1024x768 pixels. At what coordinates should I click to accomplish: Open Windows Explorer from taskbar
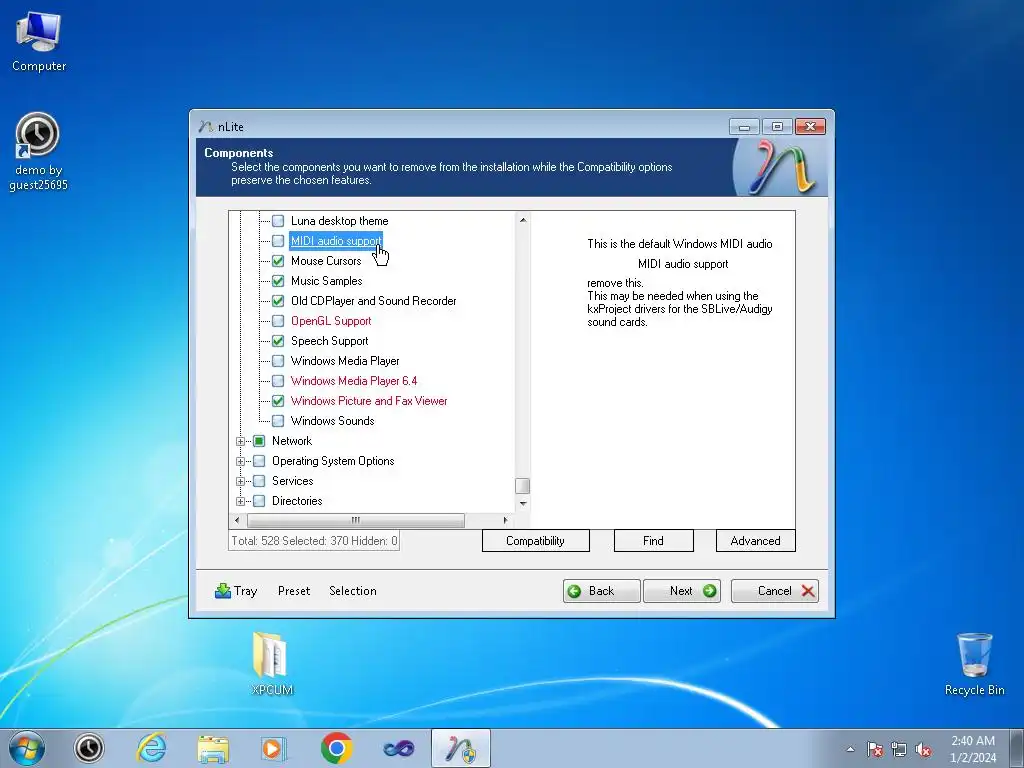point(213,748)
